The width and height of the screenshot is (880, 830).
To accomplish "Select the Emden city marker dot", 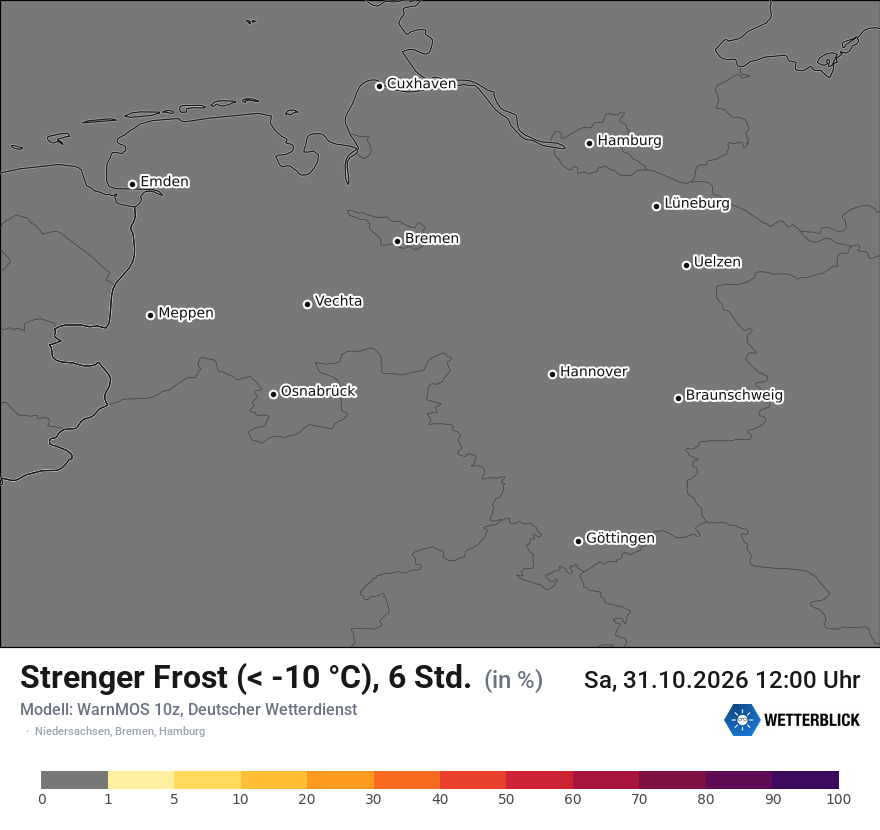I will (132, 184).
